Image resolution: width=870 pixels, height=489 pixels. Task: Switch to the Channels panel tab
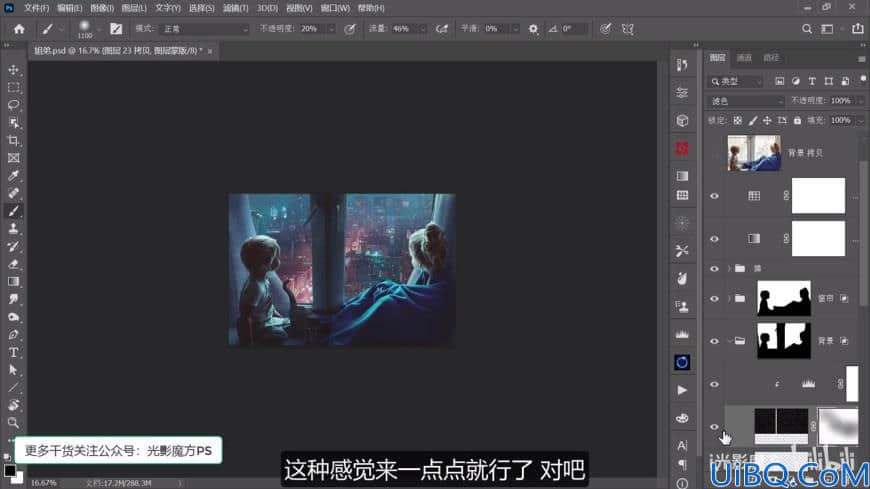744,58
